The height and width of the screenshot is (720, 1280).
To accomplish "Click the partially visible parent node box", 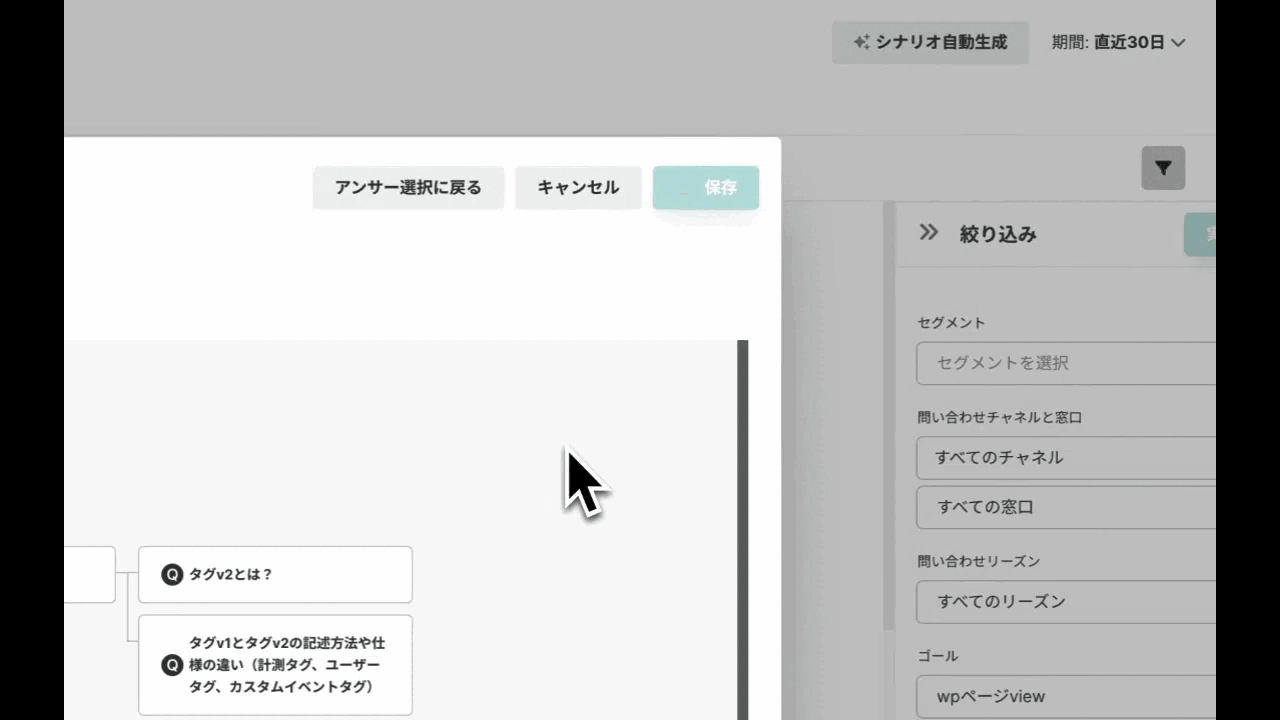I will point(90,574).
